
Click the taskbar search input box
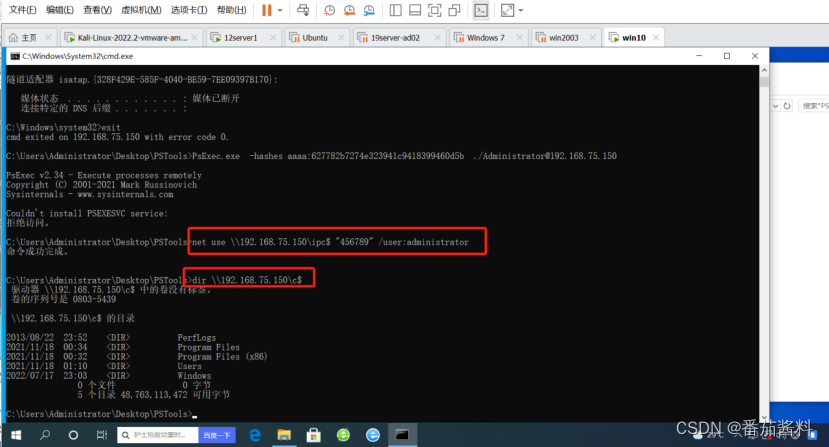tap(158, 435)
